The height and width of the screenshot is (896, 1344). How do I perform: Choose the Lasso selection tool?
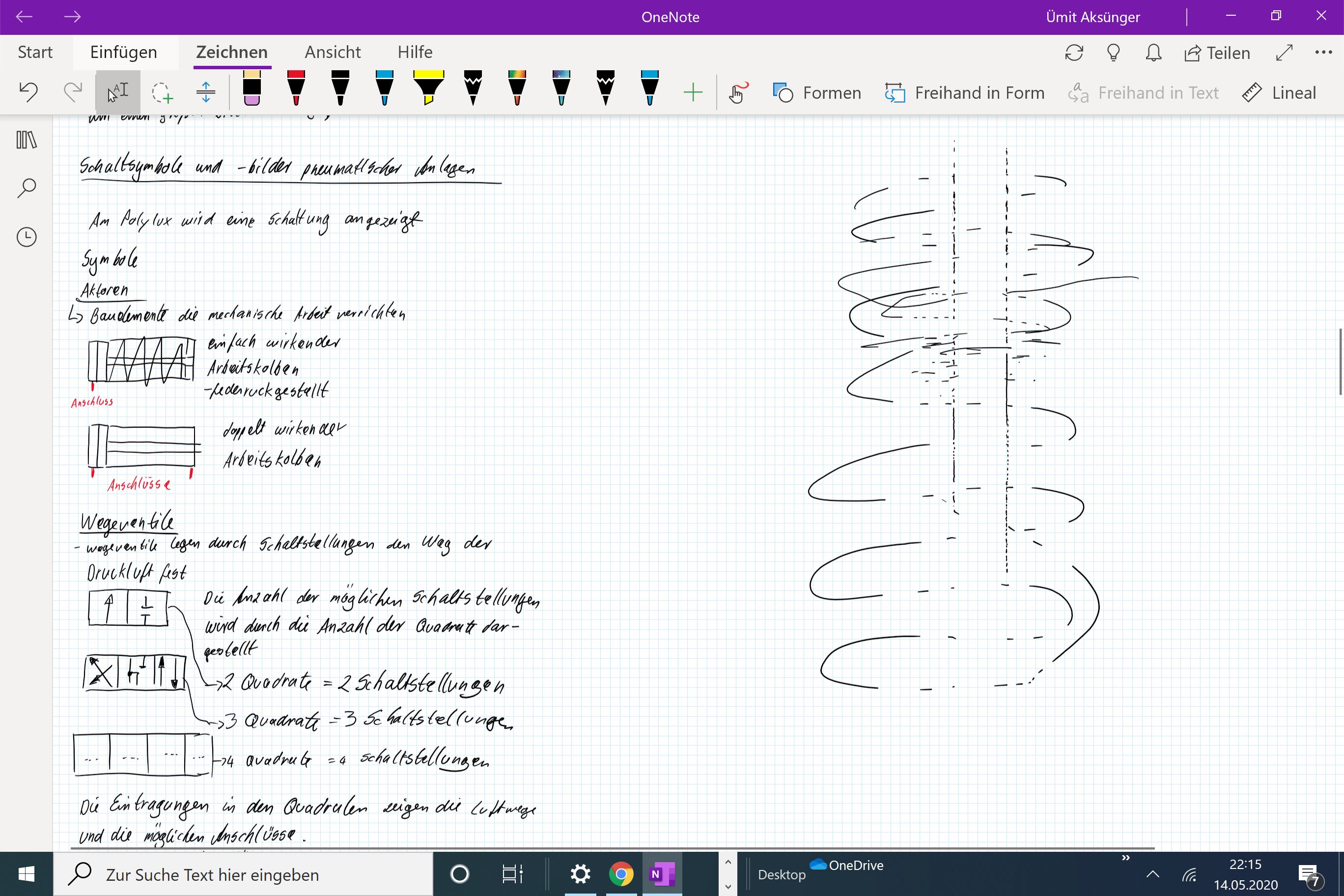pyautogui.click(x=162, y=92)
